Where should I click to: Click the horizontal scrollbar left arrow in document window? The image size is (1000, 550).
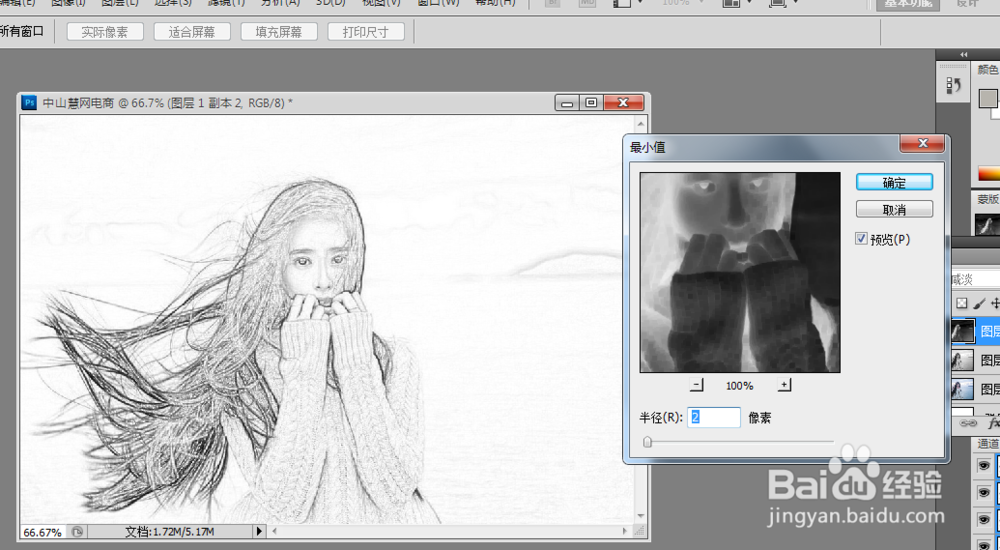tap(275, 531)
